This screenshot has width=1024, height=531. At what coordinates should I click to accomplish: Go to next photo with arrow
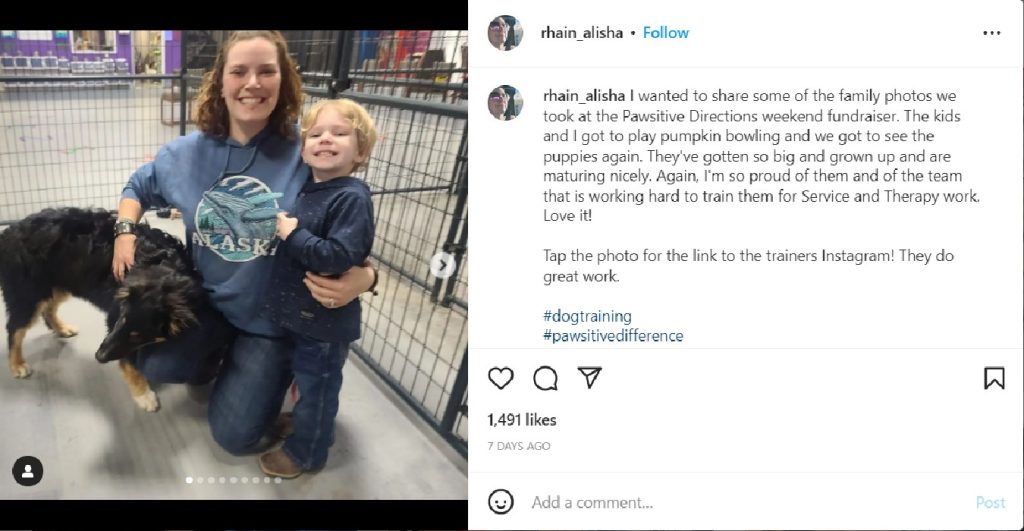coord(441,265)
